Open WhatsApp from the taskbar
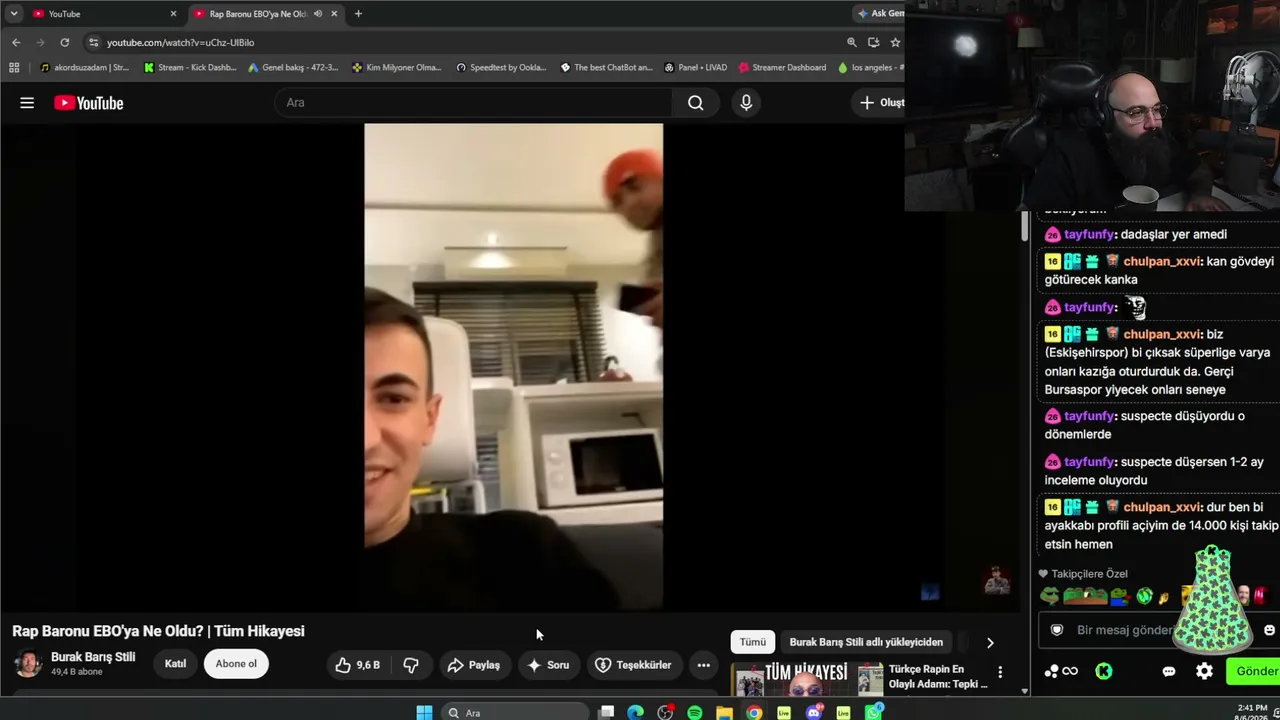 [874, 712]
